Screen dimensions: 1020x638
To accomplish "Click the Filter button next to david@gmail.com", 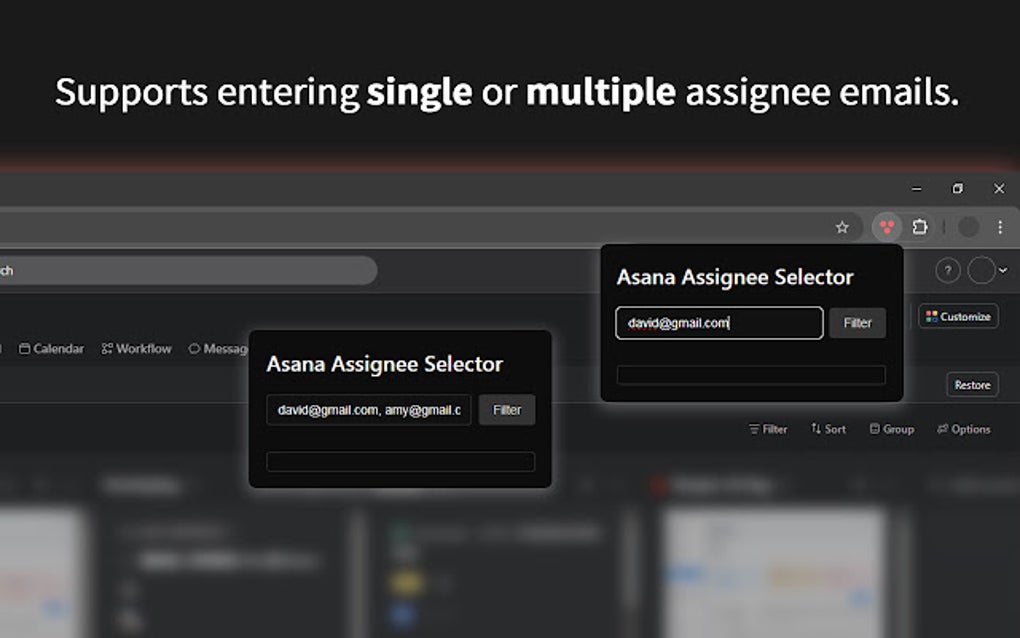I will click(x=857, y=322).
